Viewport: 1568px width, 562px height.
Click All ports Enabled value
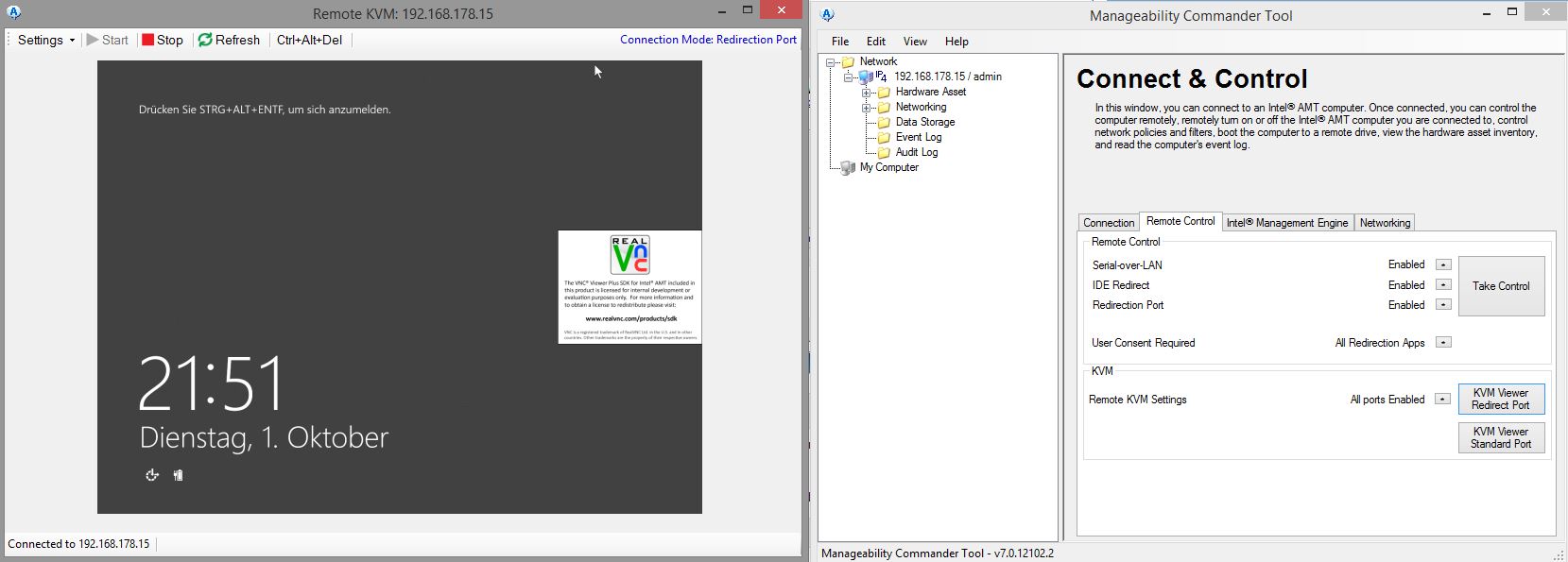(x=1387, y=400)
